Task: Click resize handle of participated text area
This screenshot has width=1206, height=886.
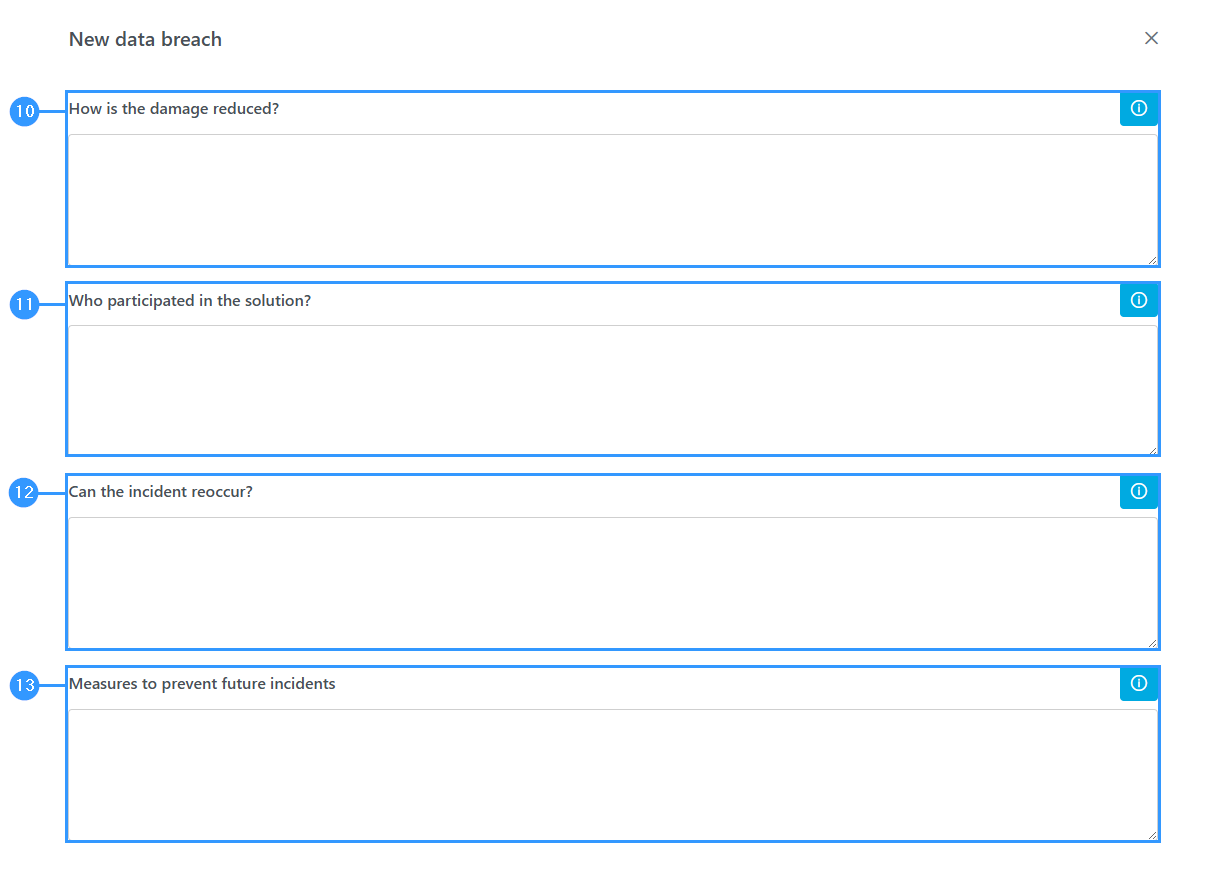Action: pyautogui.click(x=1152, y=450)
